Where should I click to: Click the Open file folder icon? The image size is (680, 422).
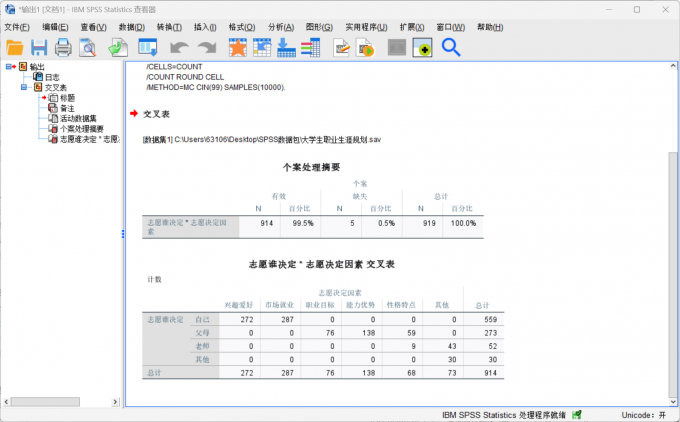coord(14,47)
